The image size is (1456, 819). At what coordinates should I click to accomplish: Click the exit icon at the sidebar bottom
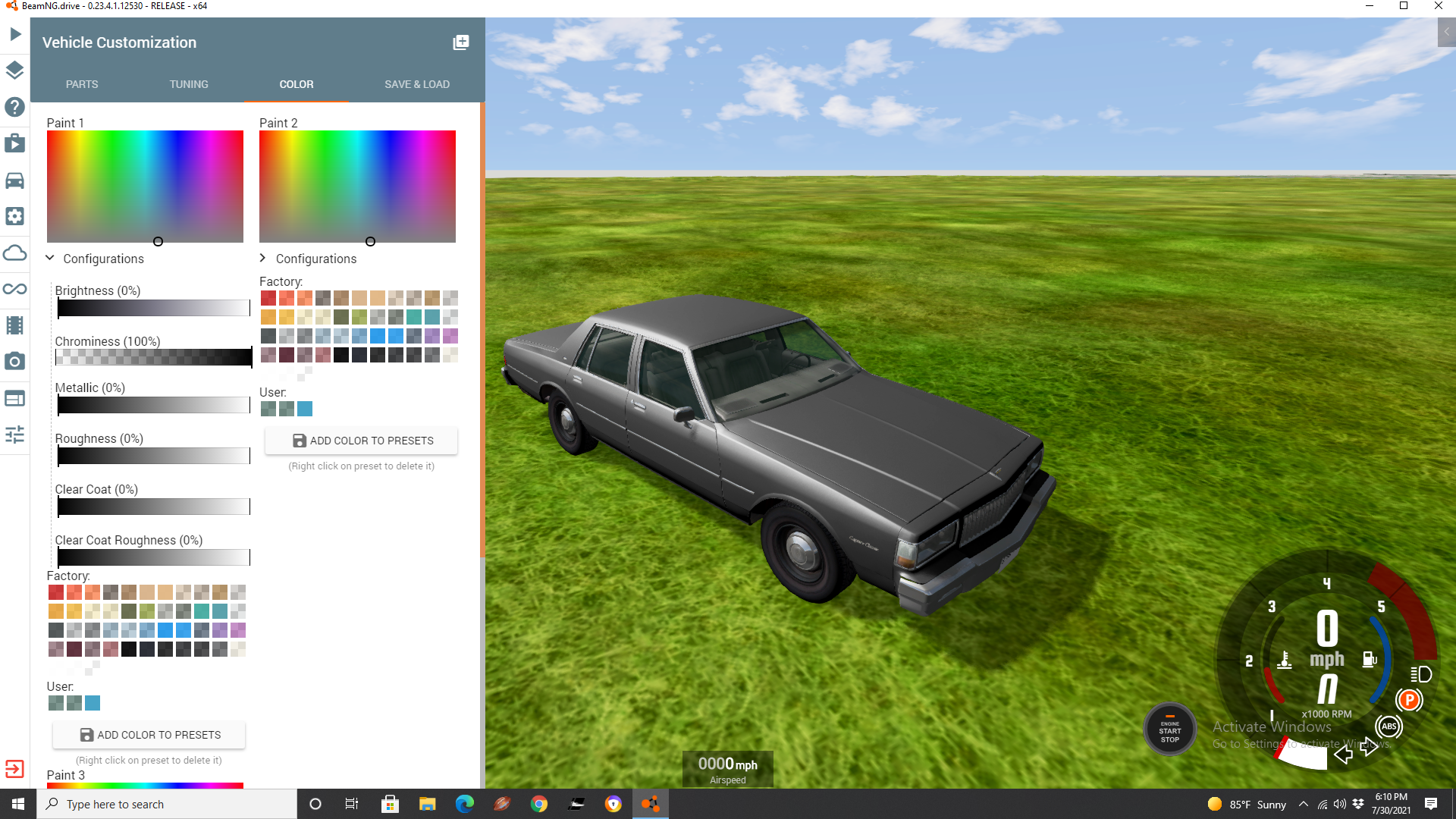tap(15, 769)
